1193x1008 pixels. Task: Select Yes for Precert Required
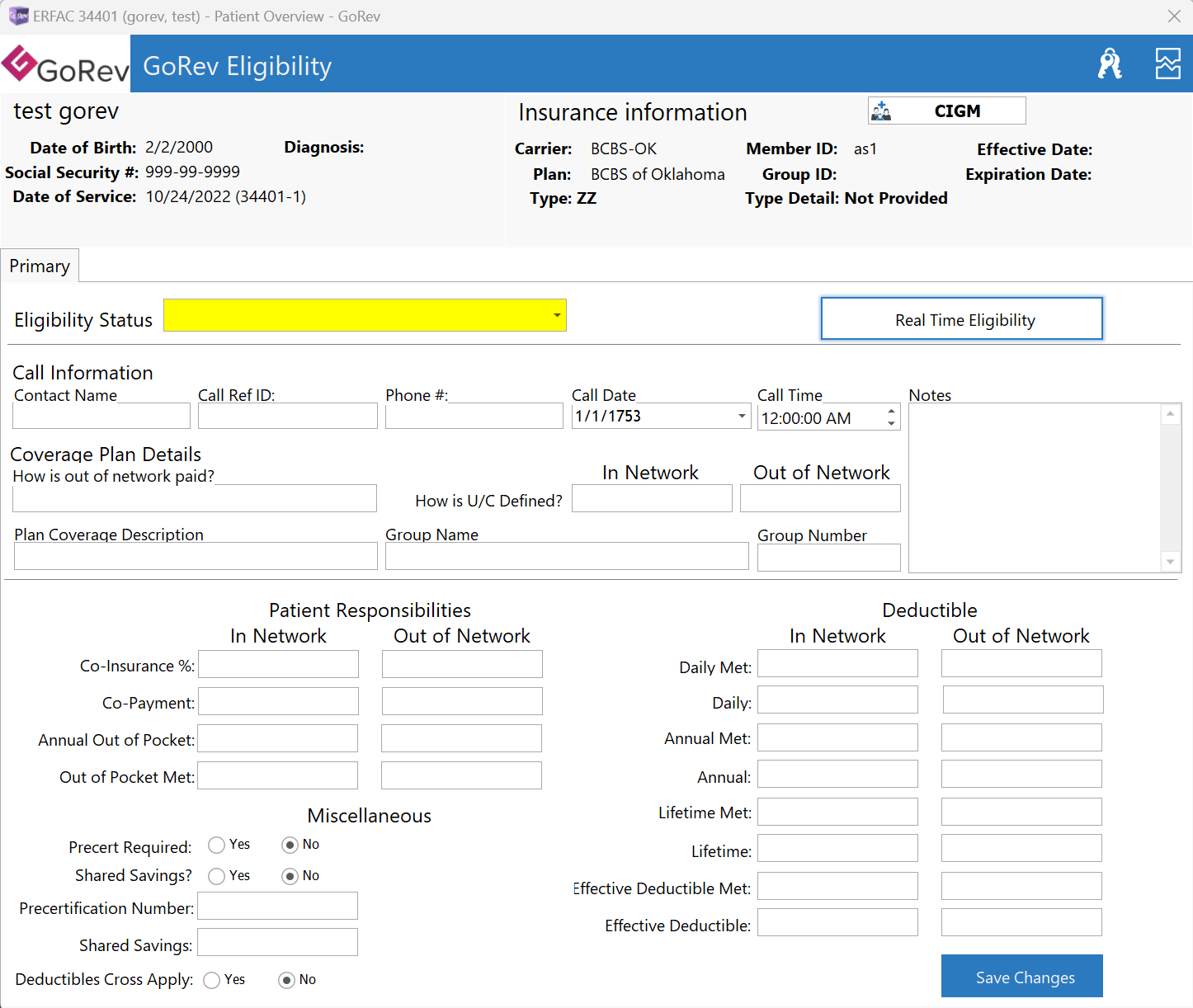click(x=217, y=845)
